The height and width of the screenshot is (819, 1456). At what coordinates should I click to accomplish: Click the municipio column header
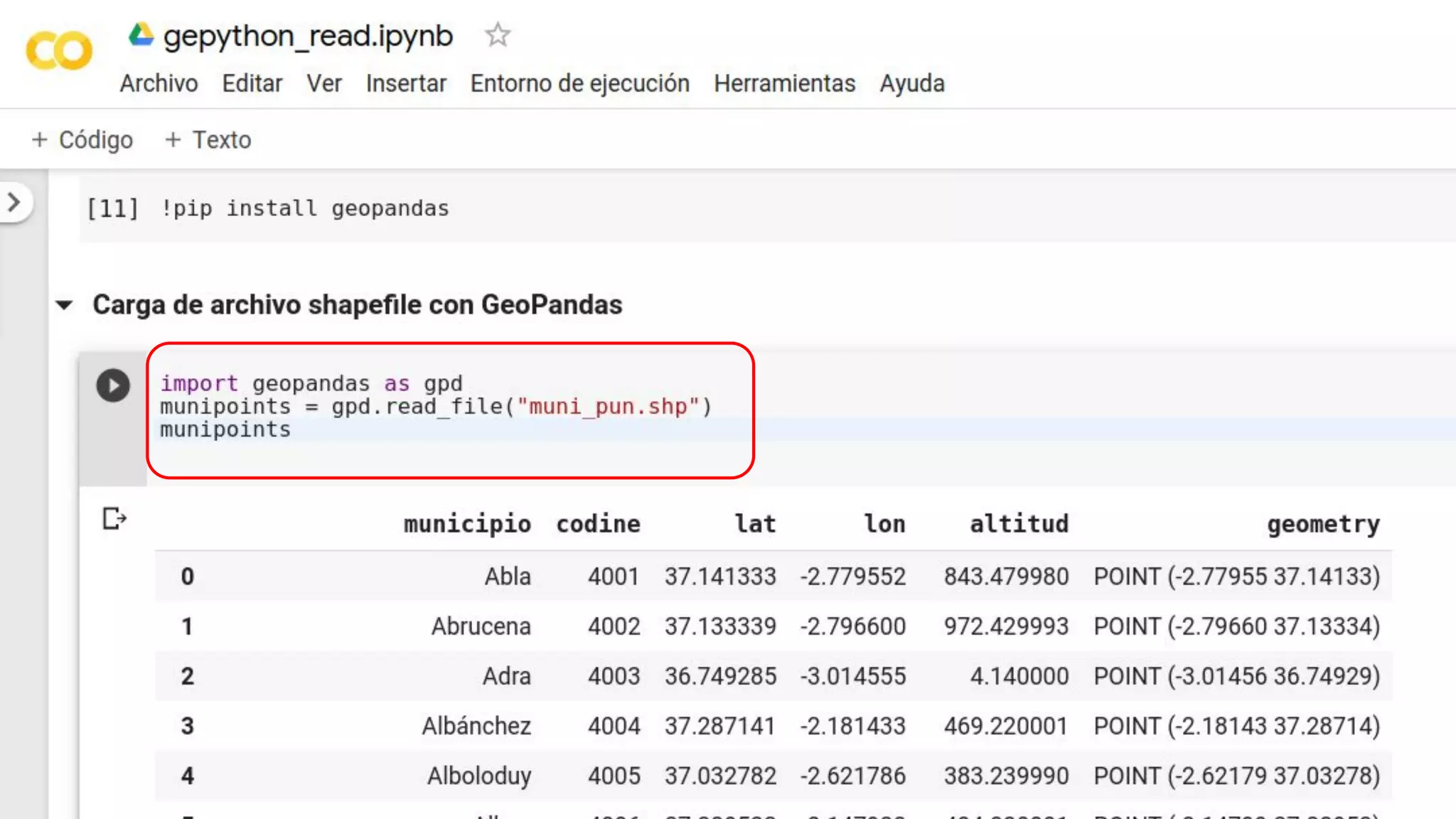click(467, 524)
